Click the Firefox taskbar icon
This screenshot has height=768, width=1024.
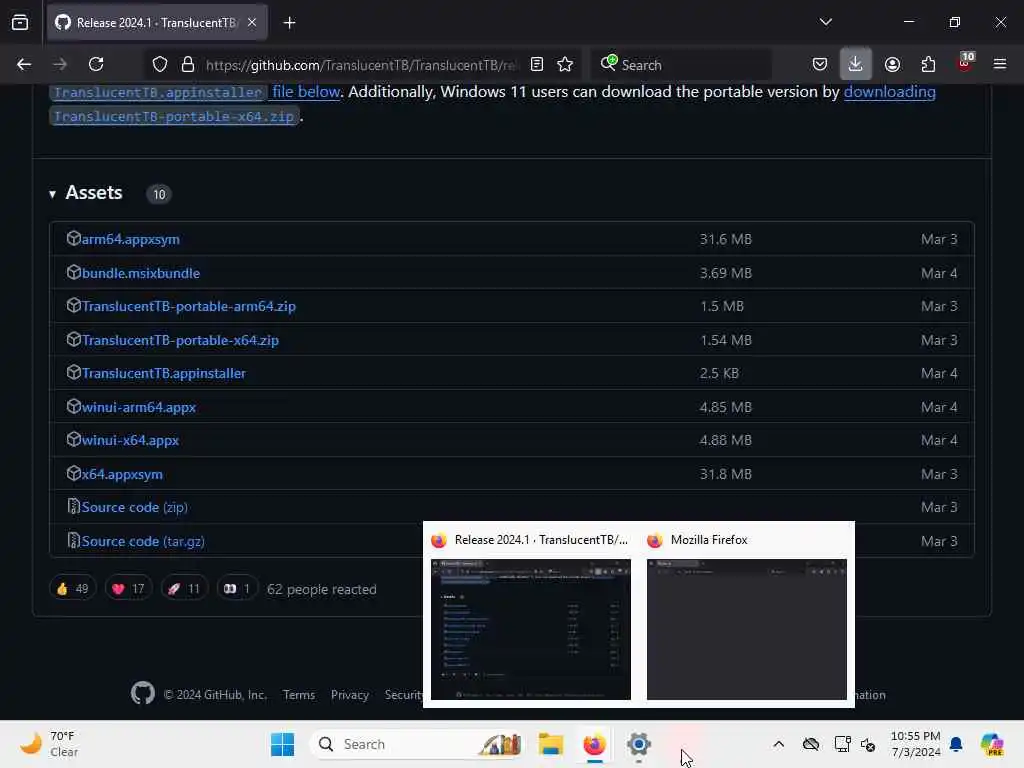pyautogui.click(x=594, y=744)
